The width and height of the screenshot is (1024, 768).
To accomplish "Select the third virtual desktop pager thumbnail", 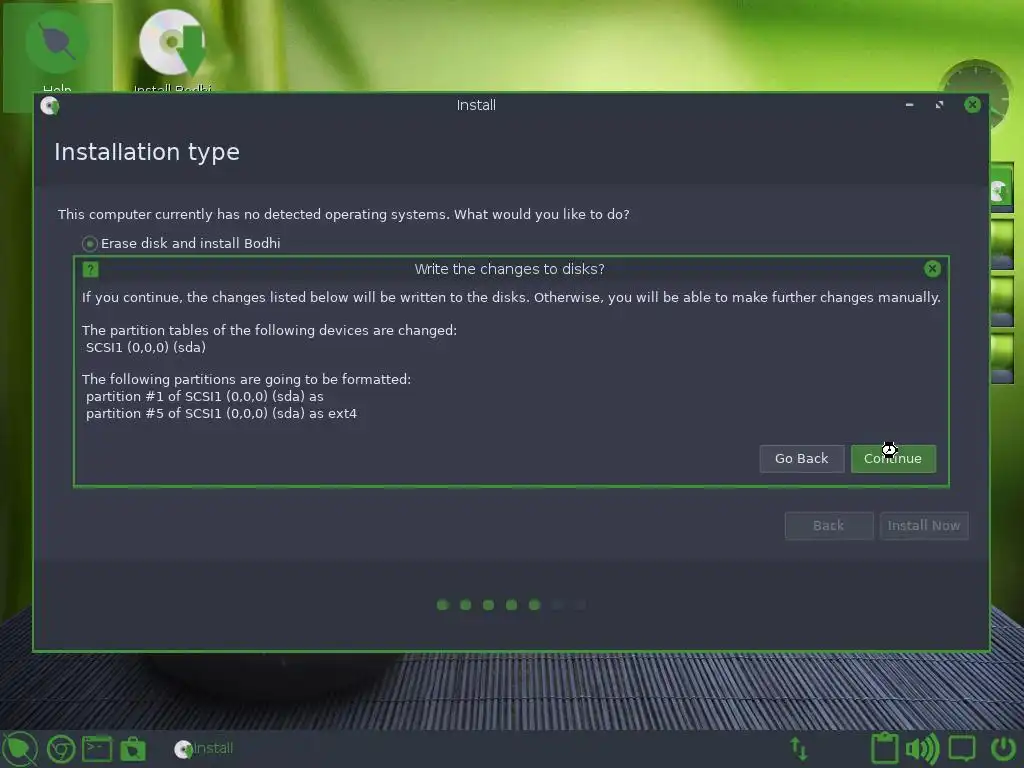I will click(1002, 300).
